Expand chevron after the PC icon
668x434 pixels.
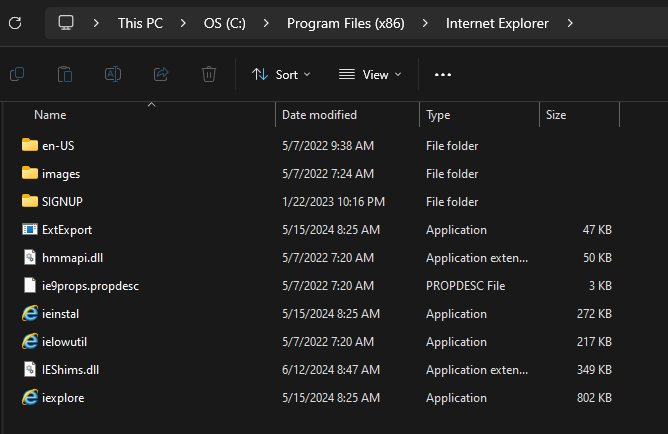tap(96, 23)
